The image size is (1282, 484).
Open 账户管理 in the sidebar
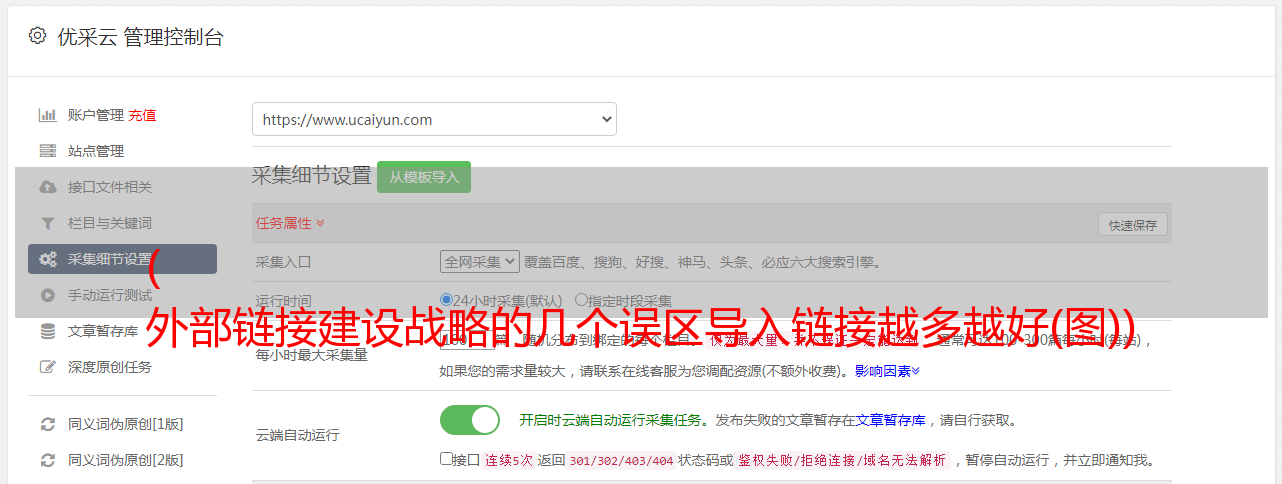[x=96, y=115]
